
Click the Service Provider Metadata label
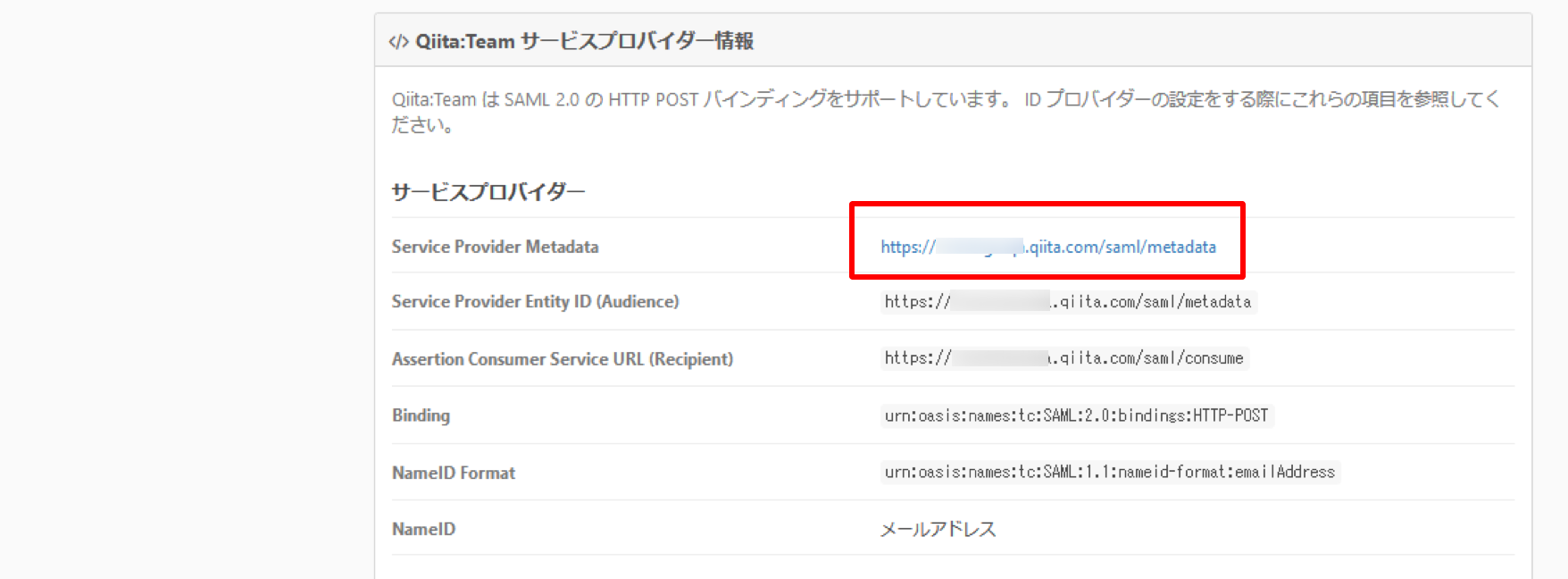[x=495, y=247]
